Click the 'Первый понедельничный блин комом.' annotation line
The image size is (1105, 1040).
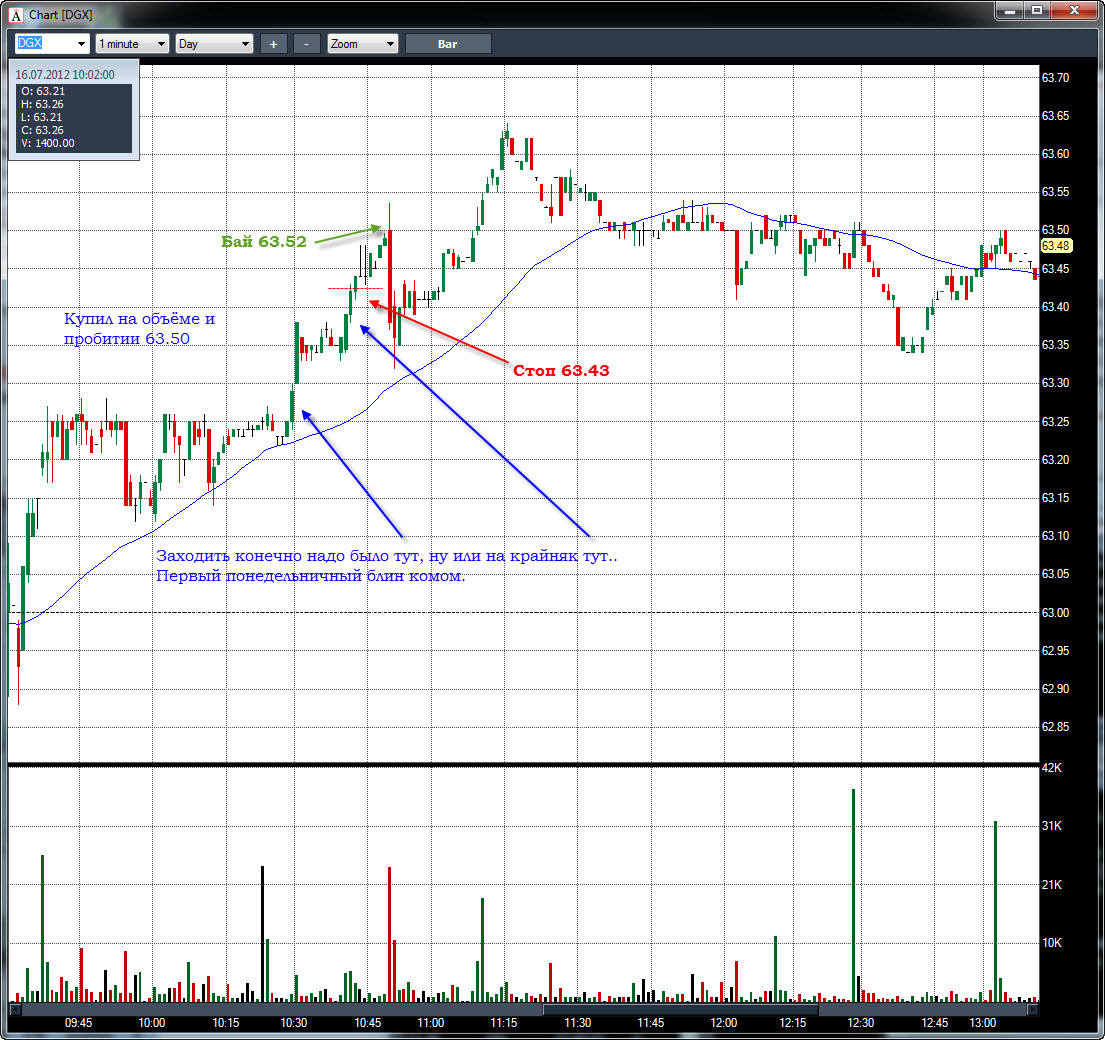pyautogui.click(x=311, y=576)
